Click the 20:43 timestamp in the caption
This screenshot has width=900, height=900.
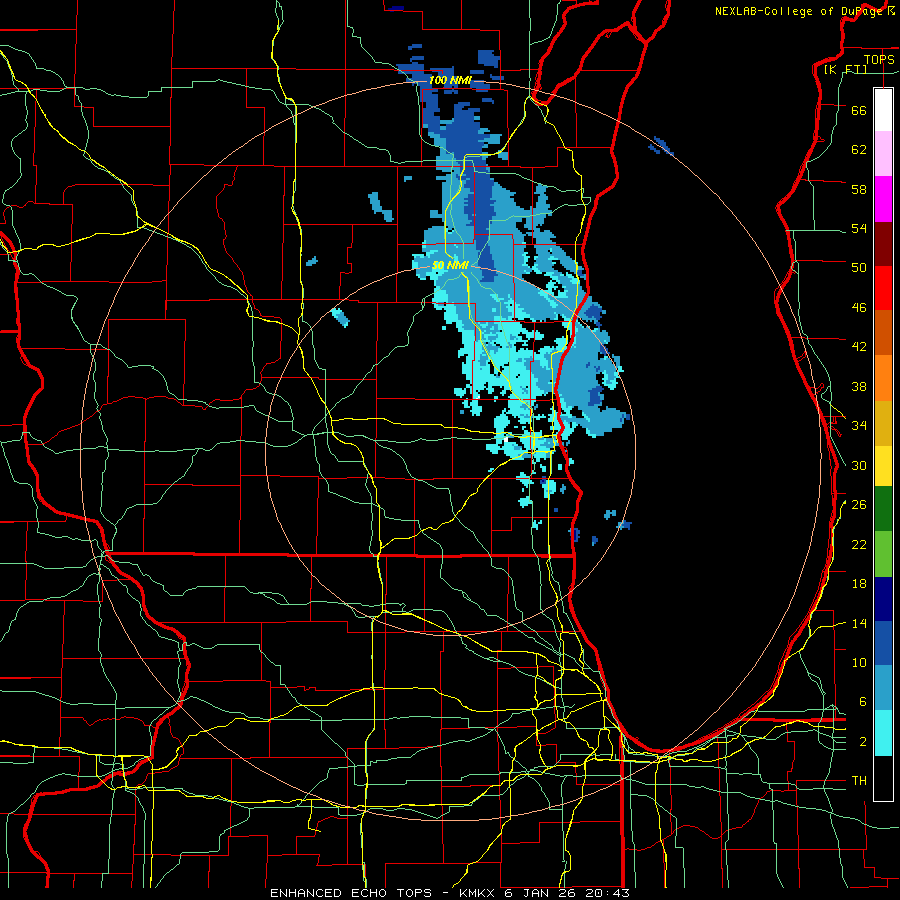(607, 893)
